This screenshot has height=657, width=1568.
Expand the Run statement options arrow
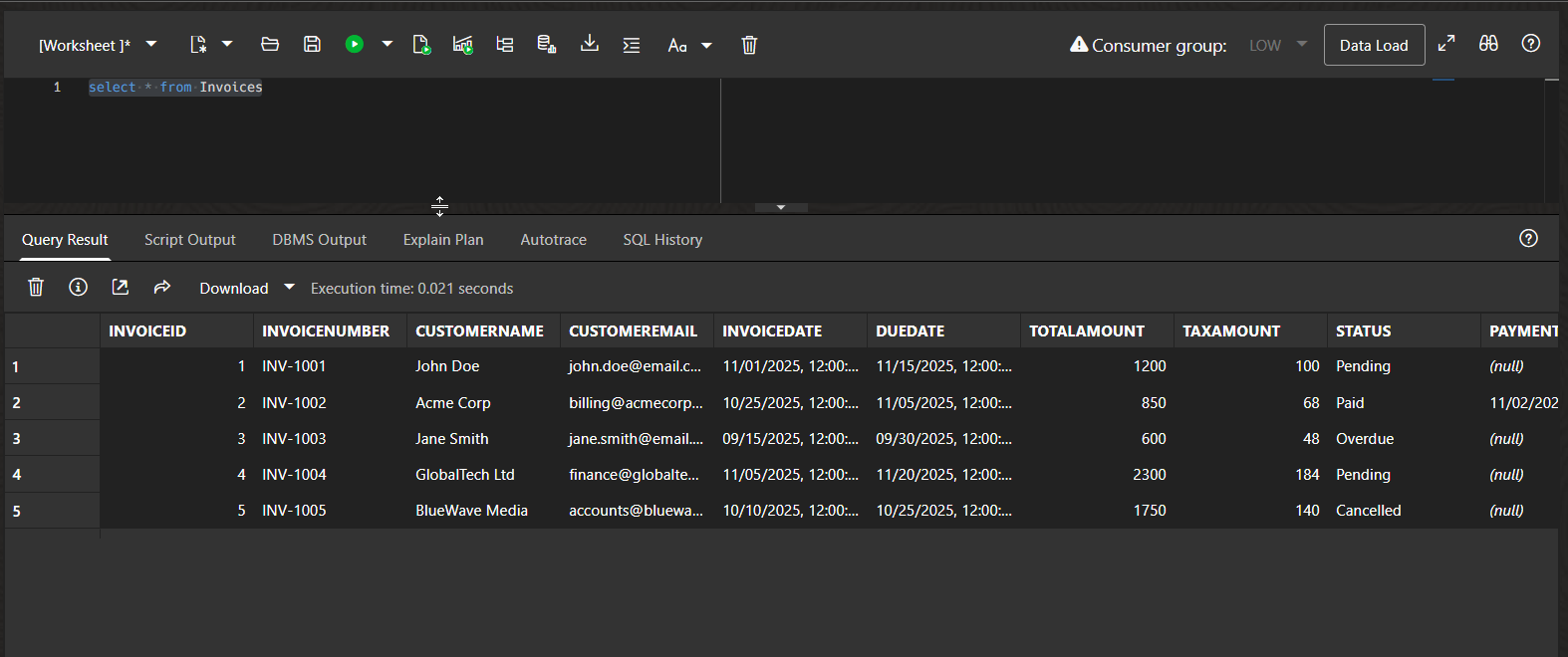388,44
